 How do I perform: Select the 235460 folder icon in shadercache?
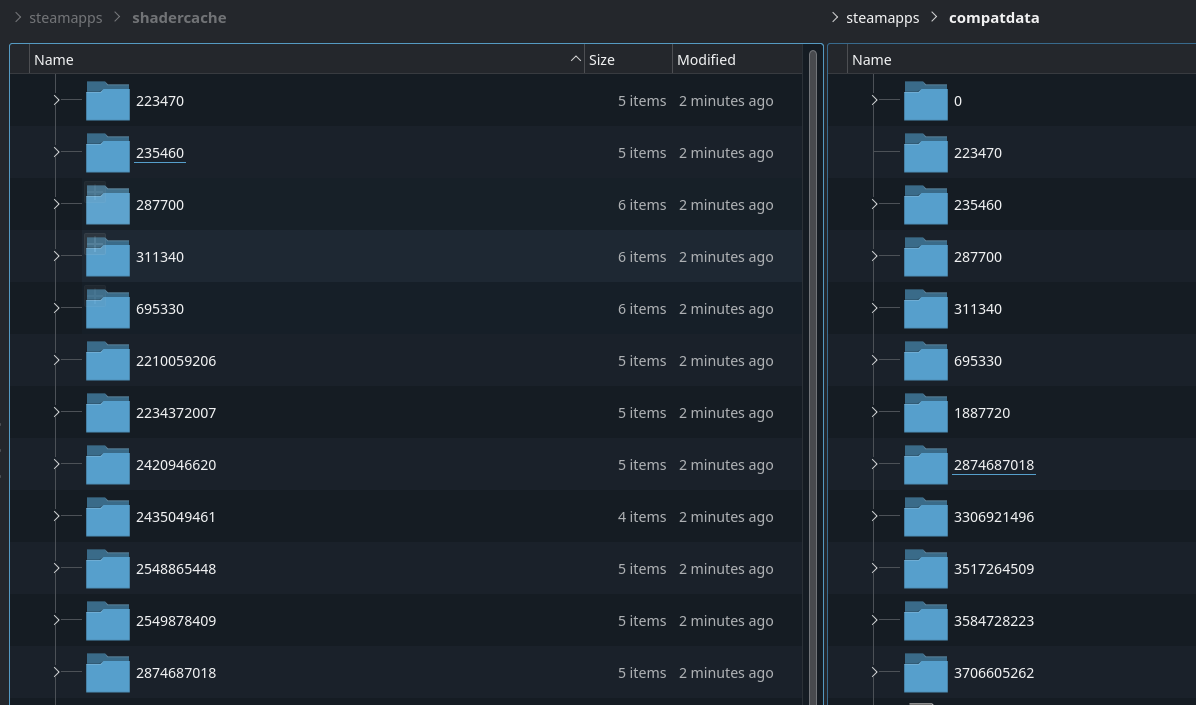(108, 153)
